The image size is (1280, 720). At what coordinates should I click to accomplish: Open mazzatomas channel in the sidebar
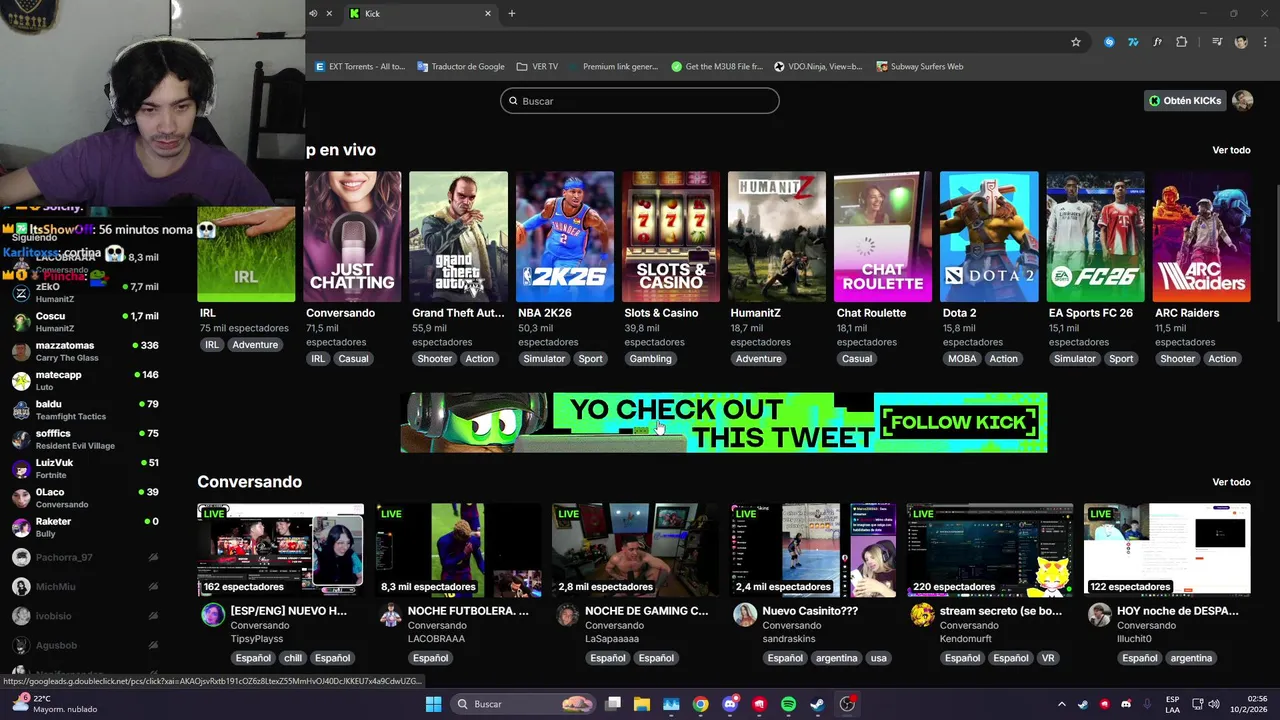pyautogui.click(x=85, y=351)
